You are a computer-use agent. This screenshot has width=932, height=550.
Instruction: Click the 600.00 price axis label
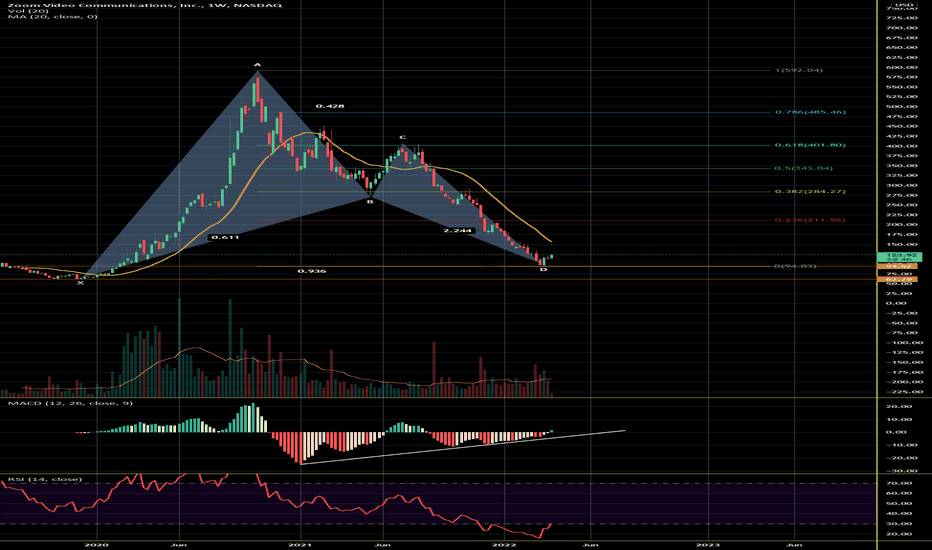pyautogui.click(x=902, y=67)
